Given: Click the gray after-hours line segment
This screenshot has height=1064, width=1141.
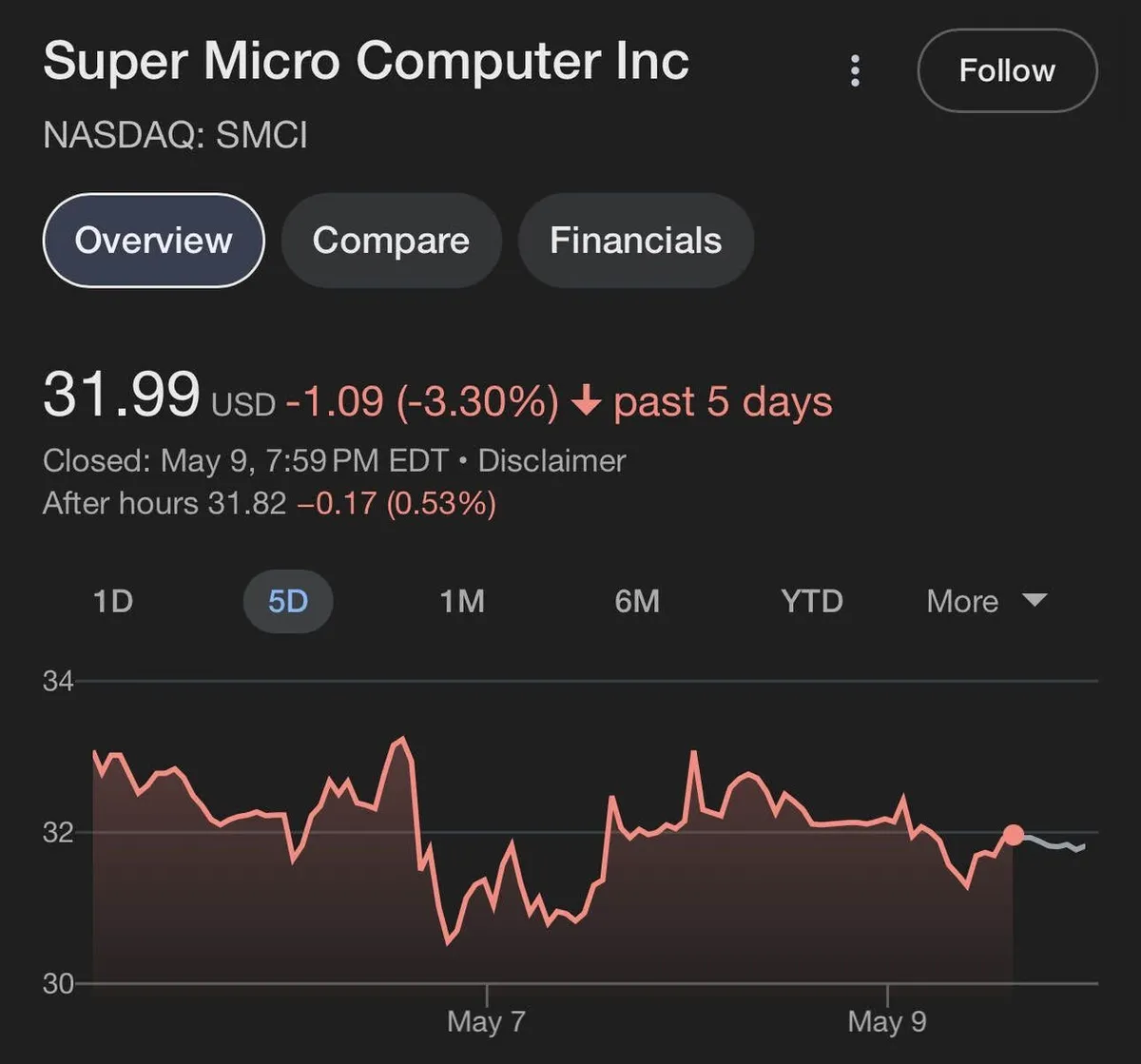Looking at the screenshot, I should tap(1054, 844).
